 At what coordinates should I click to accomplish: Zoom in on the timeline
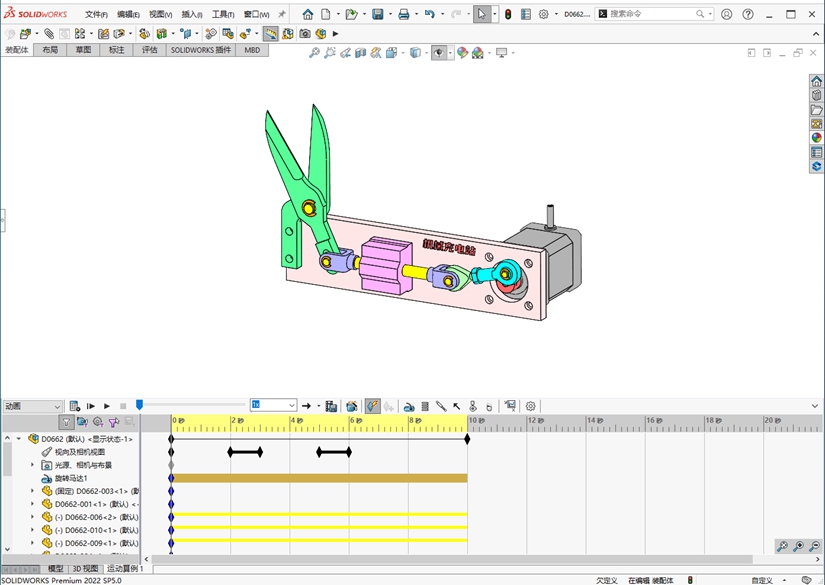(x=798, y=546)
